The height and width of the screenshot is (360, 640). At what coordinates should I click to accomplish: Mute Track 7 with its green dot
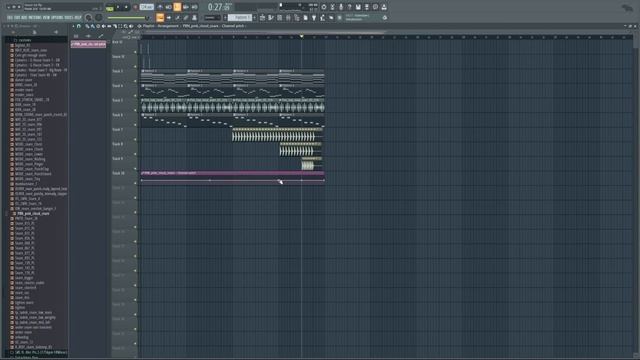point(135,140)
